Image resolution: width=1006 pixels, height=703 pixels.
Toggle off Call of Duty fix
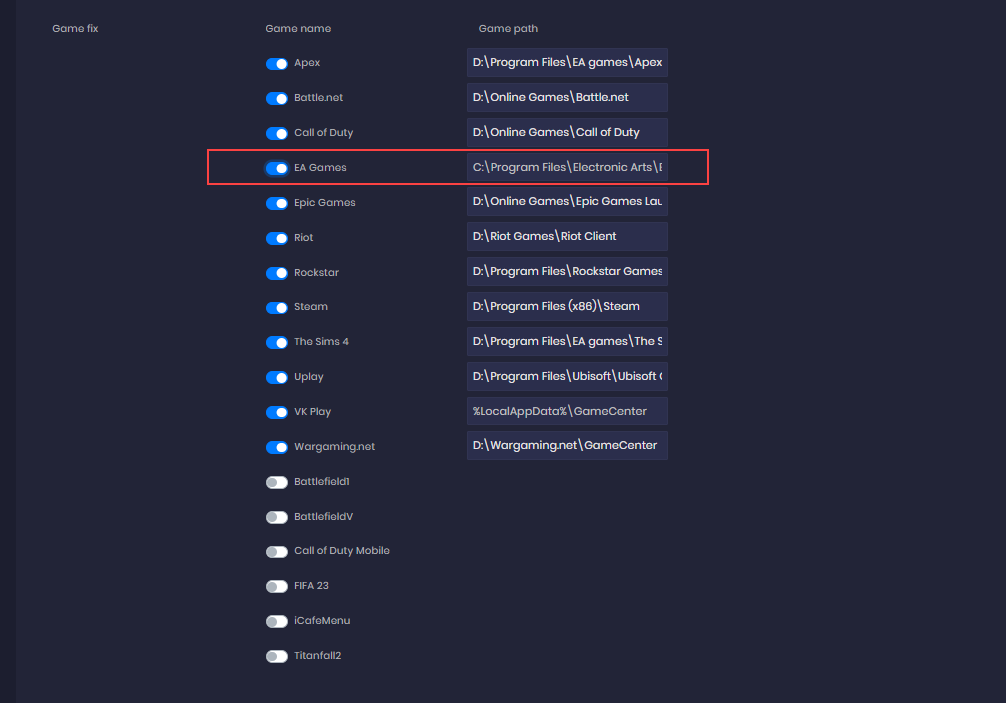[x=276, y=133]
